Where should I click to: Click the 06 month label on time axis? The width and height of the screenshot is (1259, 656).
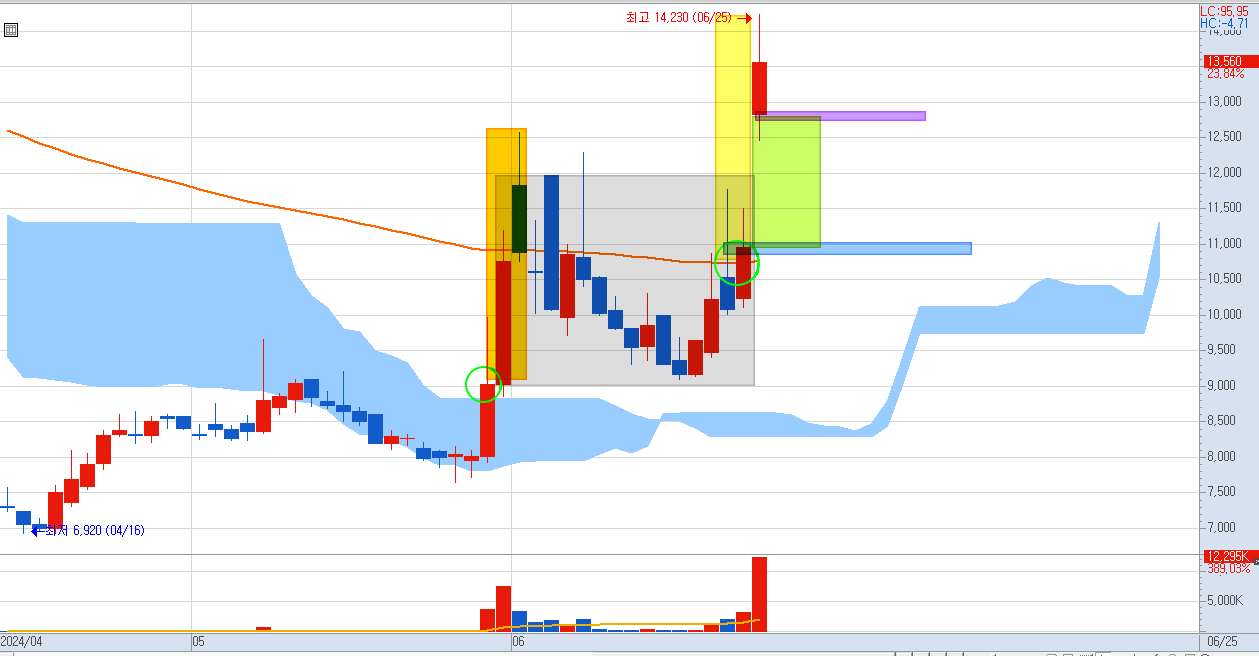click(518, 641)
